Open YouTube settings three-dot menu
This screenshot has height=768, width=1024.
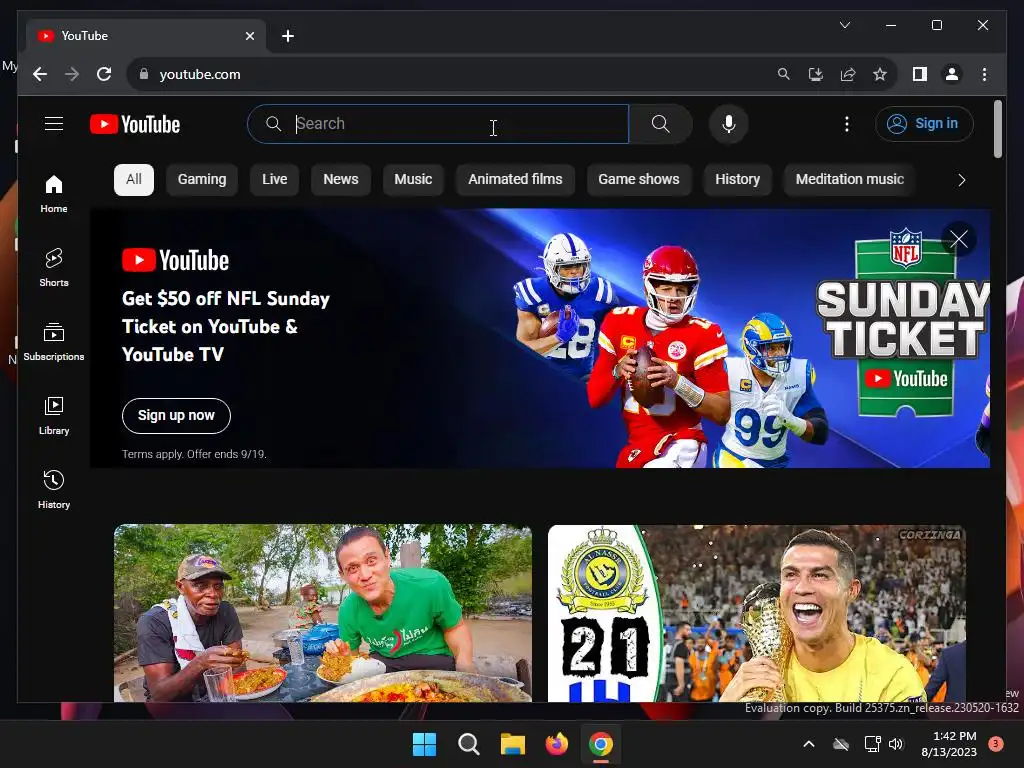(846, 124)
